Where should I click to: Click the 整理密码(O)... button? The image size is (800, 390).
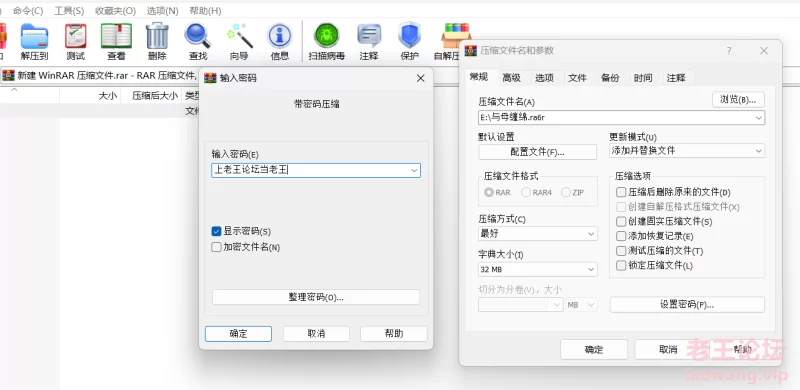[316, 297]
